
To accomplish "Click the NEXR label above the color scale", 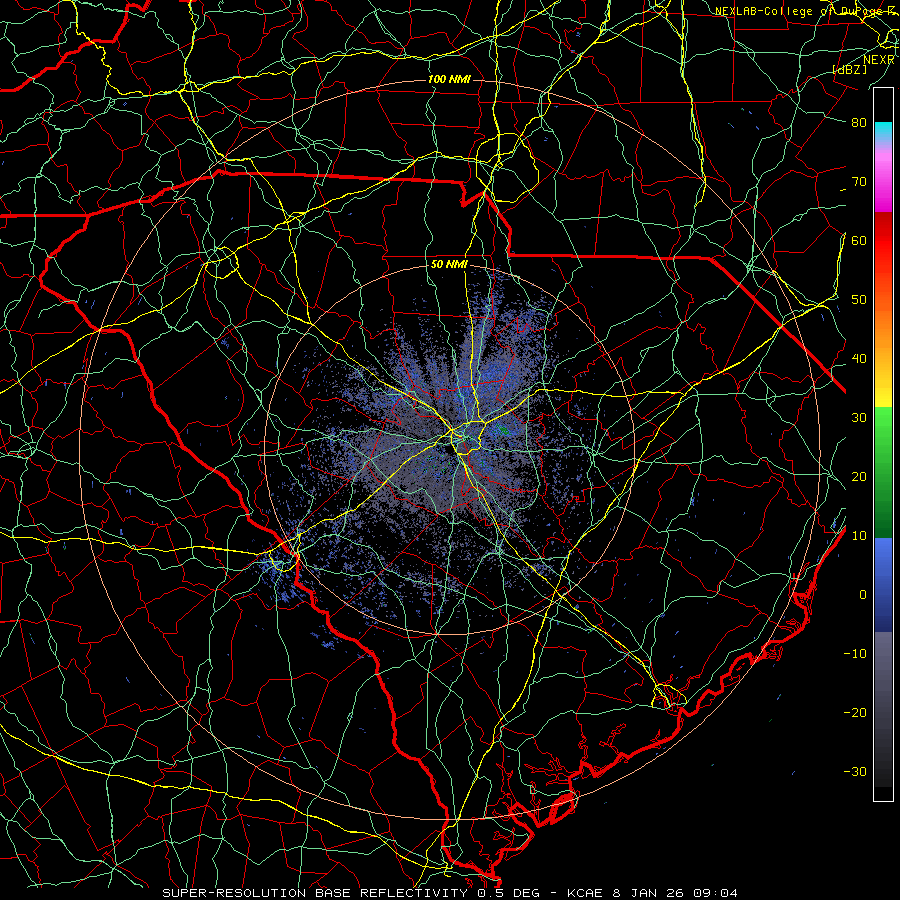I will point(878,60).
